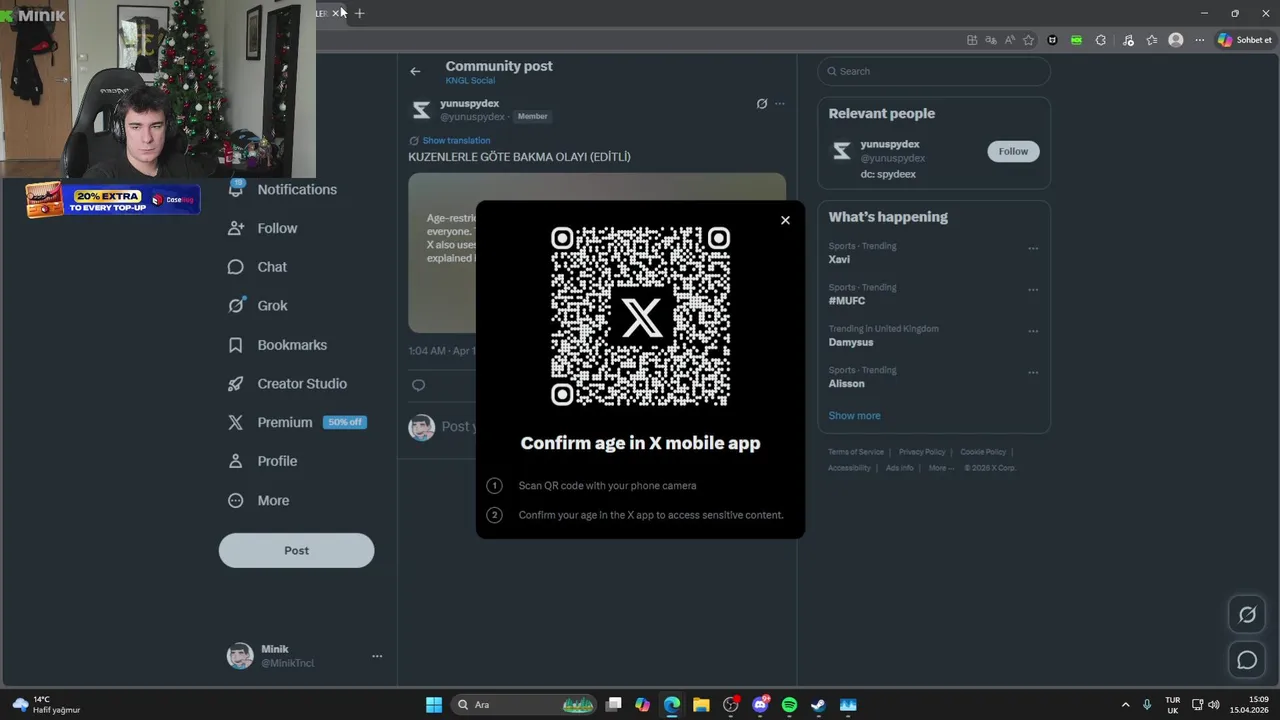Close the age confirmation QR popup
The width and height of the screenshot is (1280, 720).
pos(785,220)
